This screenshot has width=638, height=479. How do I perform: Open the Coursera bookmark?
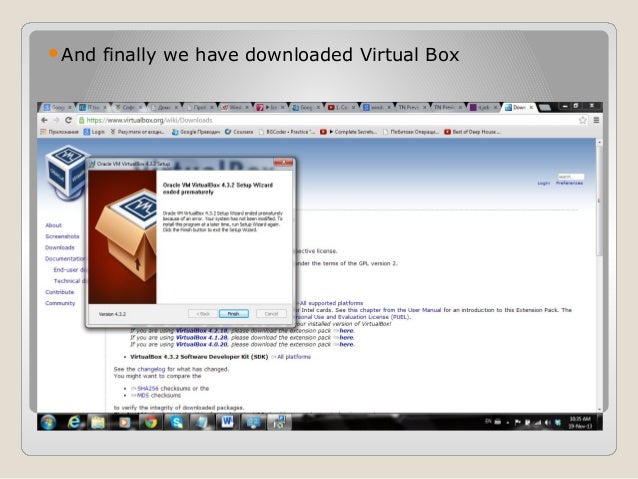point(239,132)
